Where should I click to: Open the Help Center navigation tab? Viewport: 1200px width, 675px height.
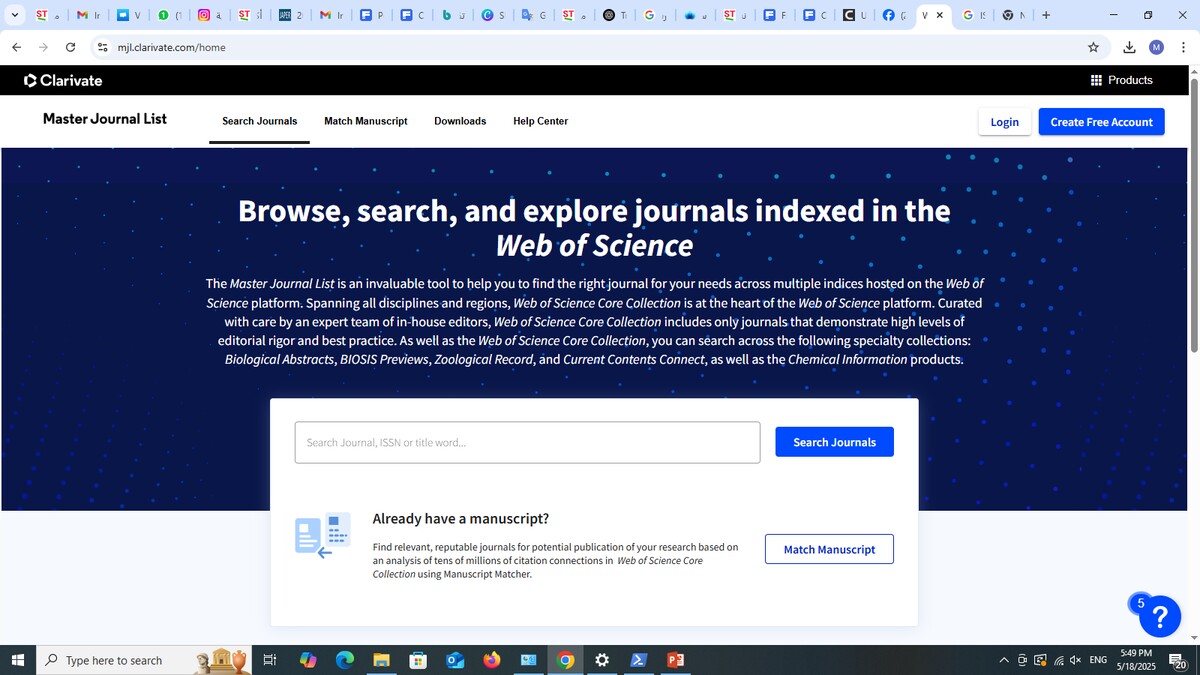click(x=540, y=121)
